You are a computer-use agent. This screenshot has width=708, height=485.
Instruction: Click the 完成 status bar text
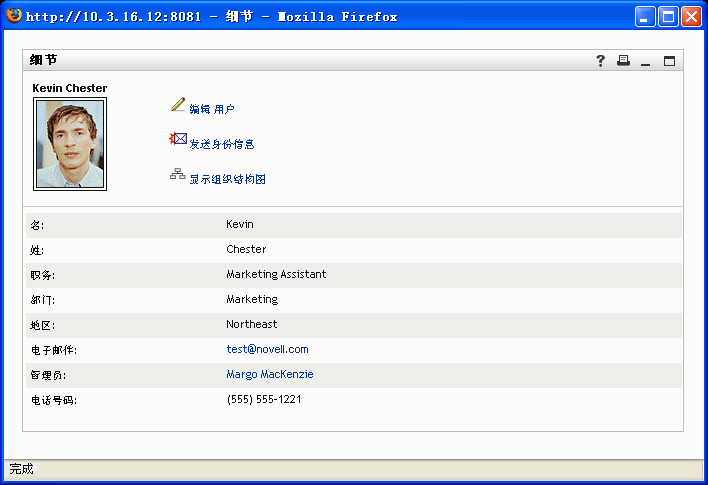tap(21, 469)
